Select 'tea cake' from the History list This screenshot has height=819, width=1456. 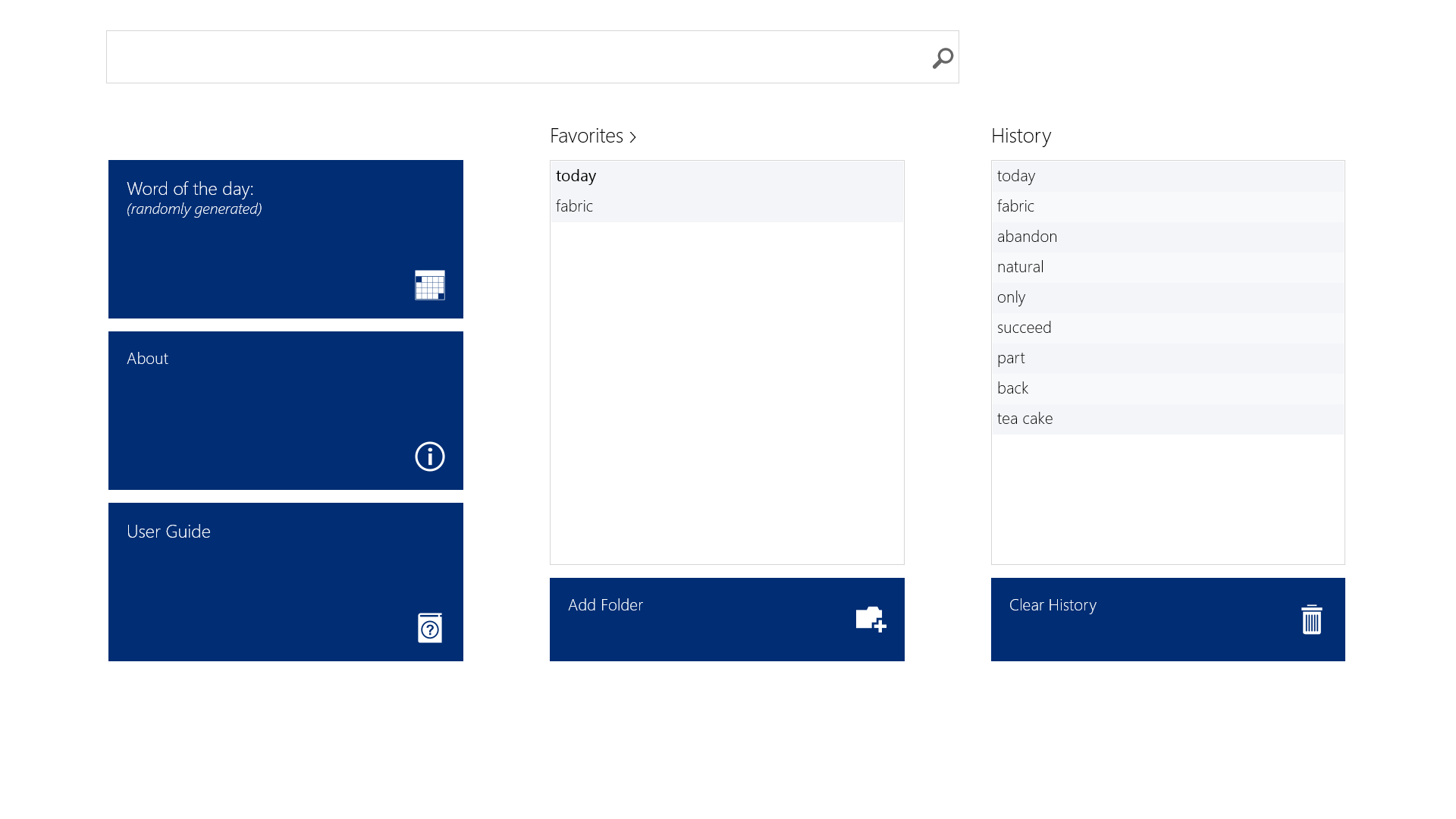click(1025, 419)
